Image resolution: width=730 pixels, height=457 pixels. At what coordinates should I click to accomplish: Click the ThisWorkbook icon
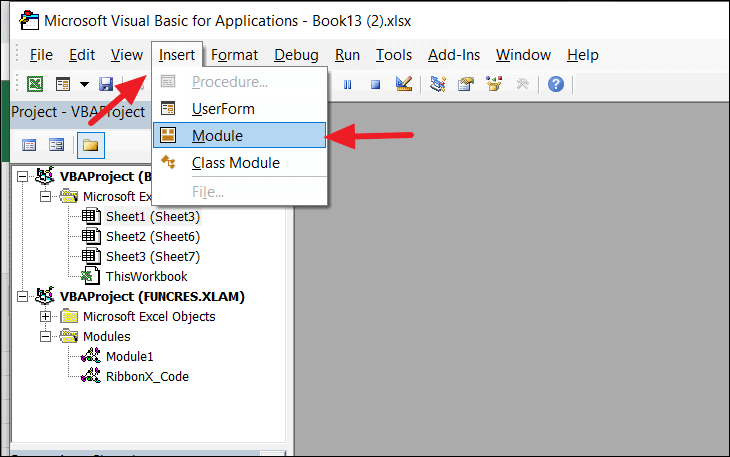click(90, 276)
